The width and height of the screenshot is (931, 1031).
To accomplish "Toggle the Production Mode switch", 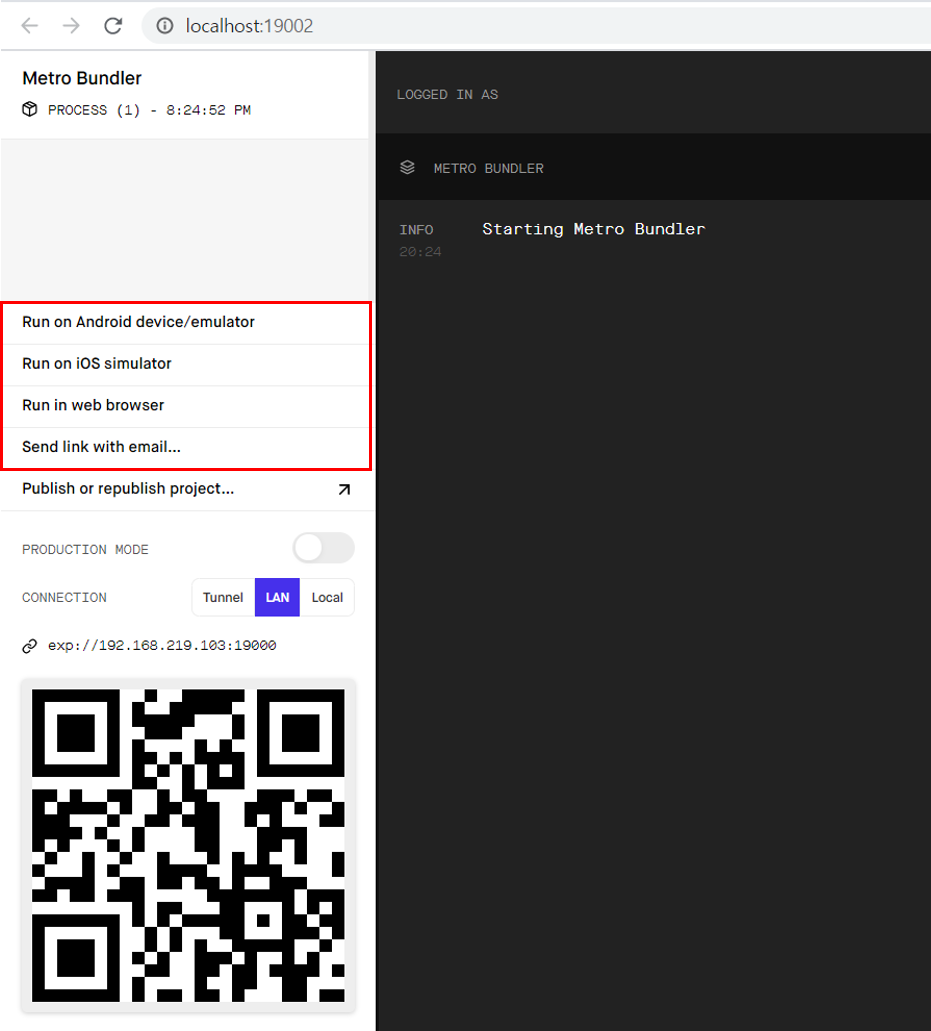I will pos(323,548).
